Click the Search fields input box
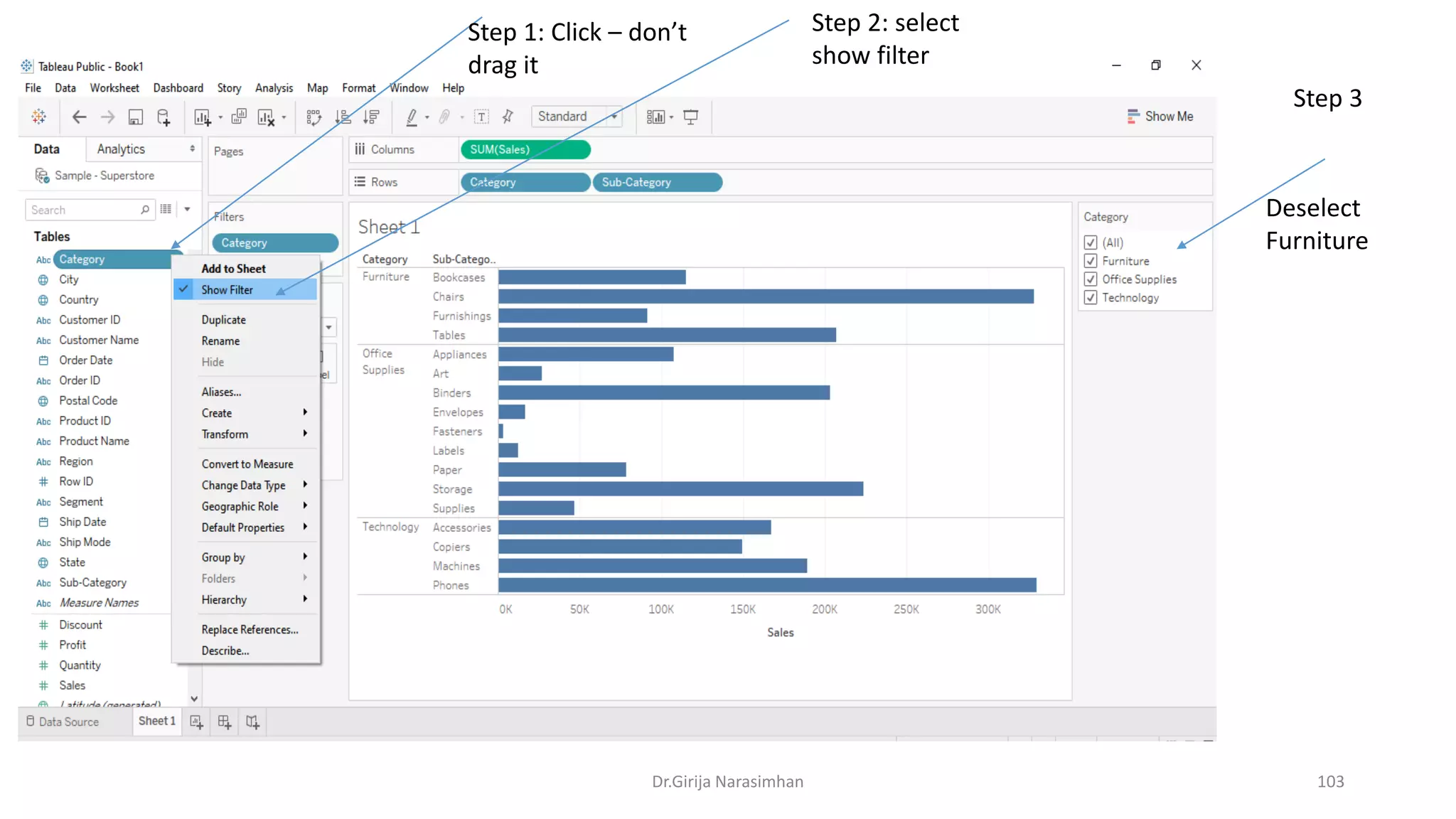Viewport: 1456px width, 819px height. 84,210
